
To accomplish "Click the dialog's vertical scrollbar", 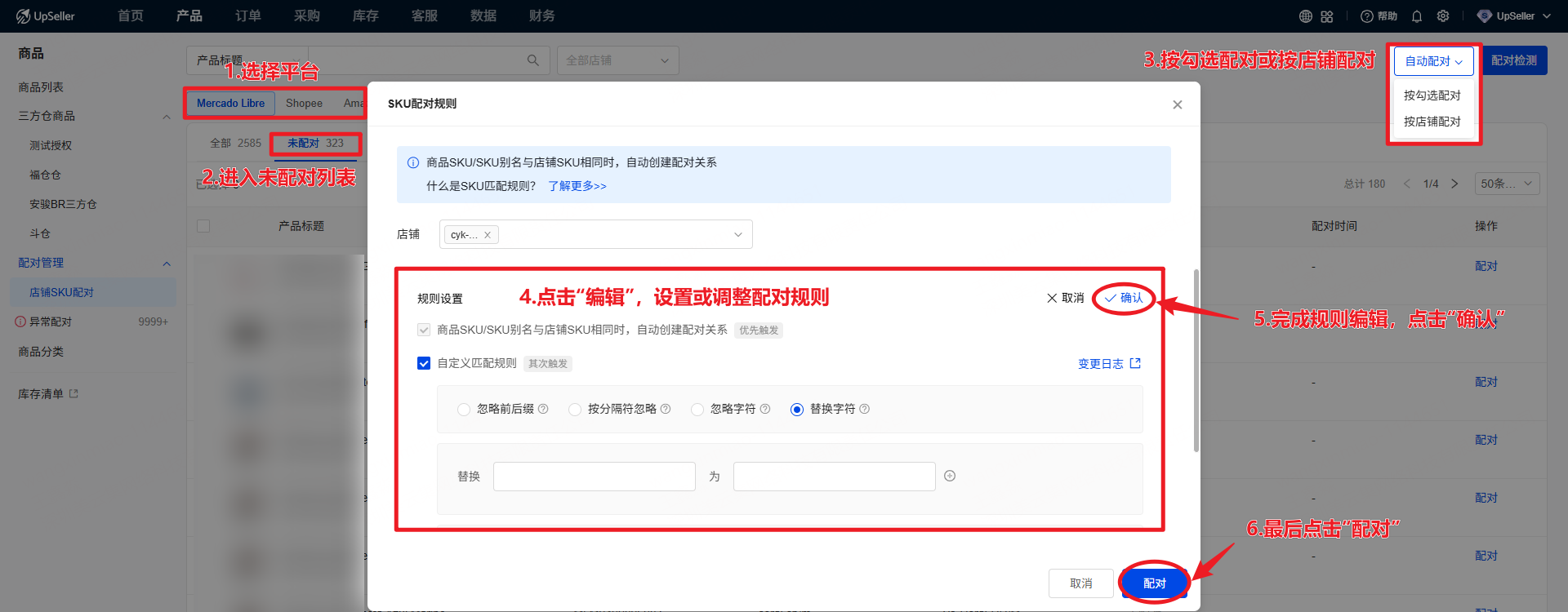I will [1196, 359].
